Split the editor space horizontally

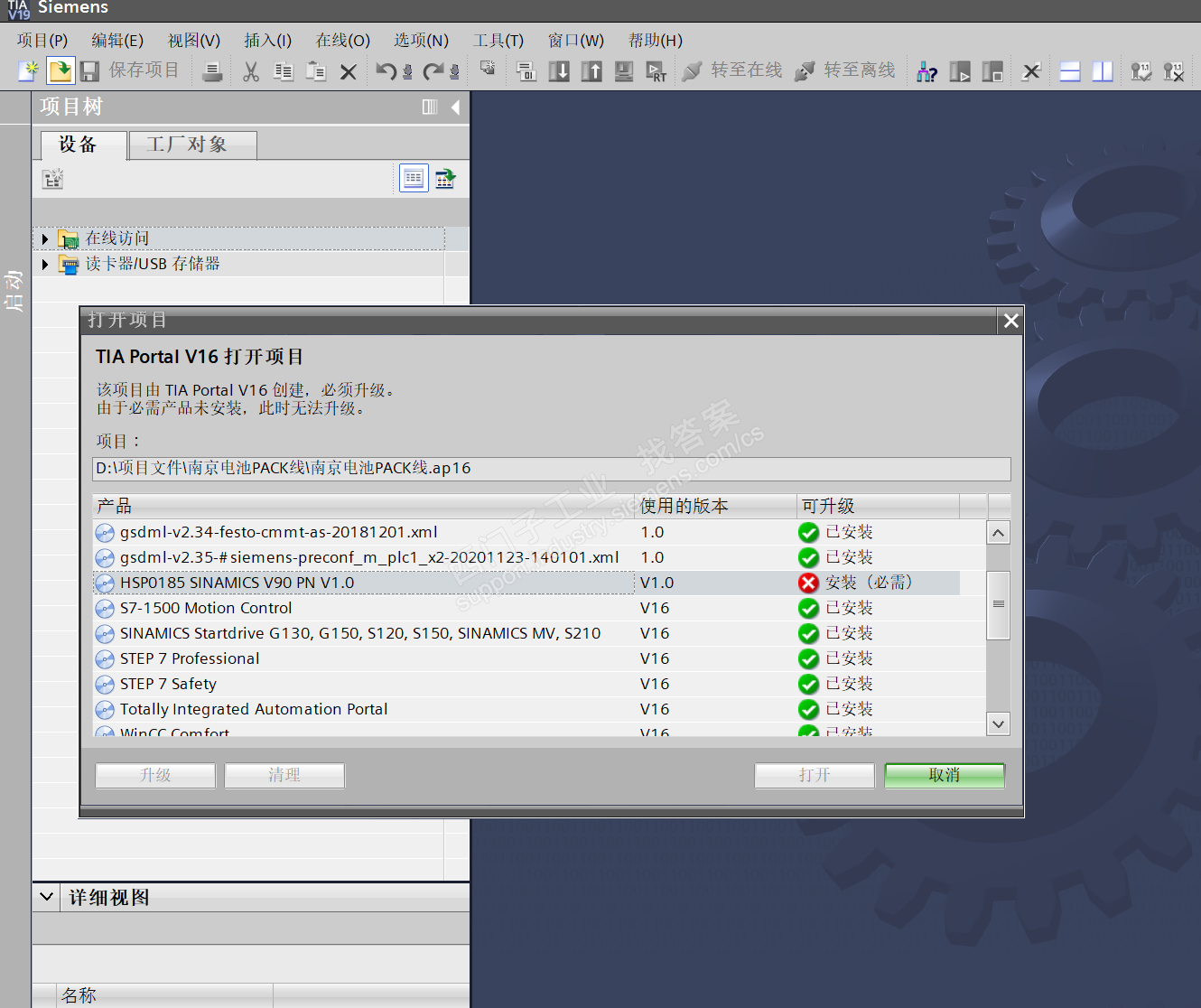(1070, 71)
